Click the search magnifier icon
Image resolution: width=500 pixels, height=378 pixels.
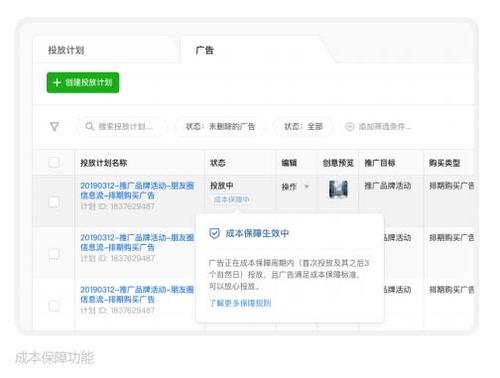89,126
